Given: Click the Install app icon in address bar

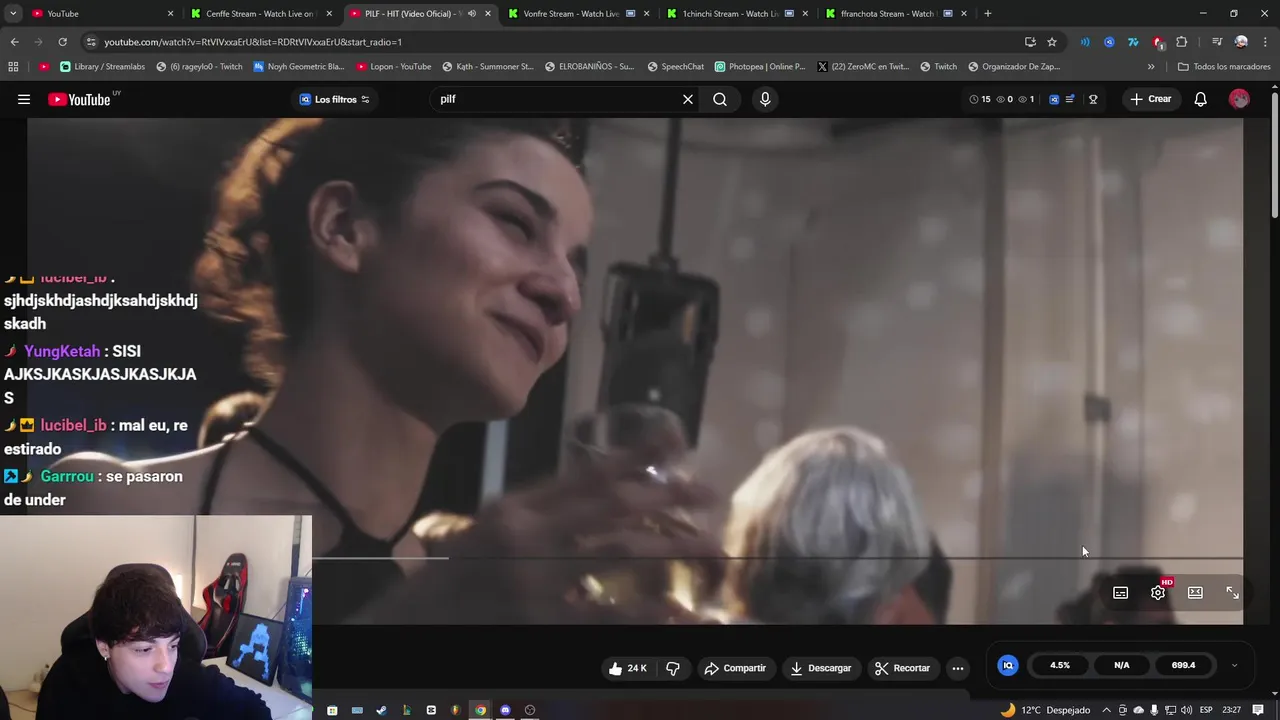Looking at the screenshot, I should (x=1030, y=42).
